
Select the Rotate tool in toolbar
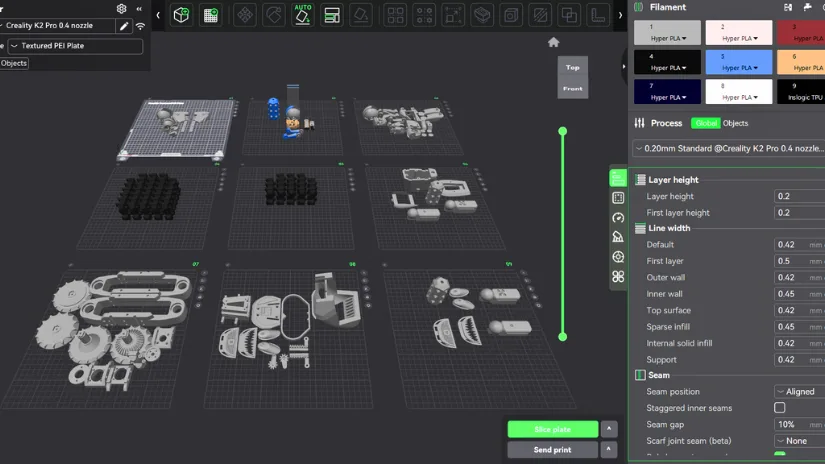[x=274, y=15]
